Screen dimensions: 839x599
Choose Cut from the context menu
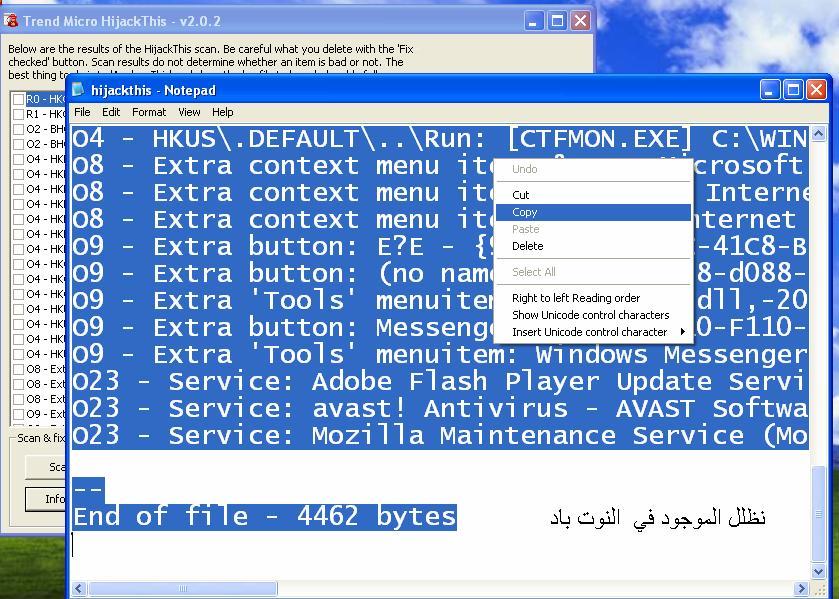(x=593, y=195)
